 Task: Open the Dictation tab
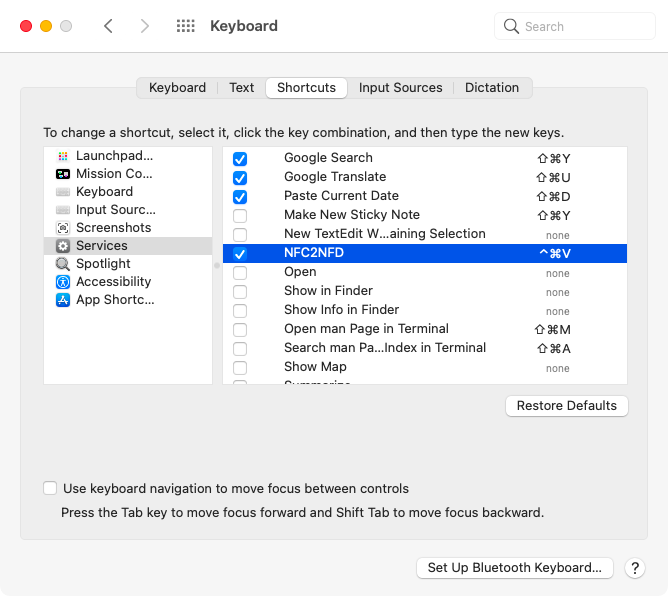[491, 88]
